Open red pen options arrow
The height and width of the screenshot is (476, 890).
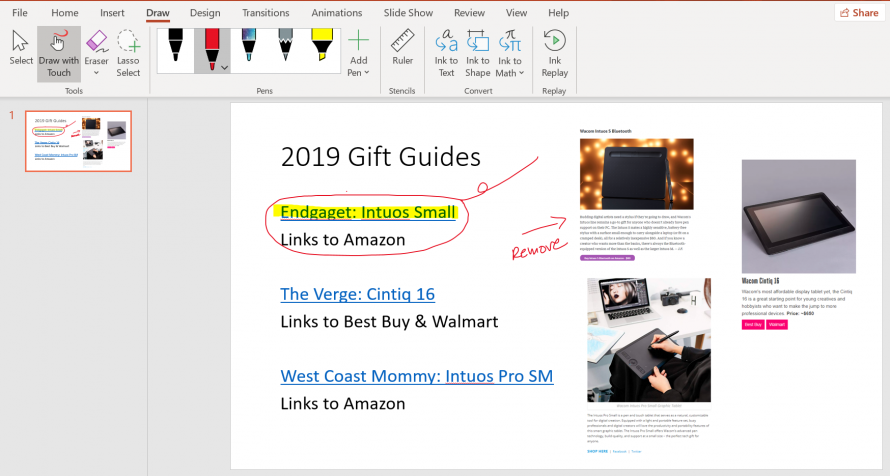[x=225, y=68]
